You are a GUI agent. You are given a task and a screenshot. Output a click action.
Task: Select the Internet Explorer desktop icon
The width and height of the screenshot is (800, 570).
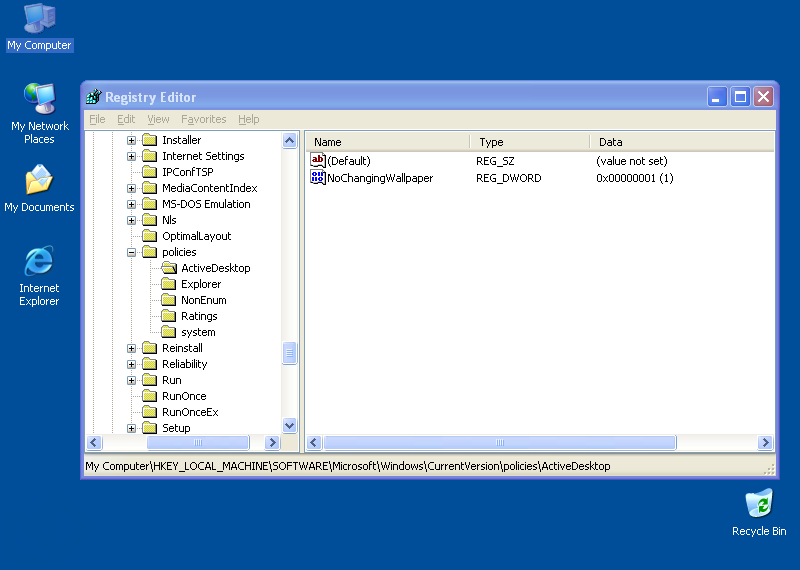point(39,276)
